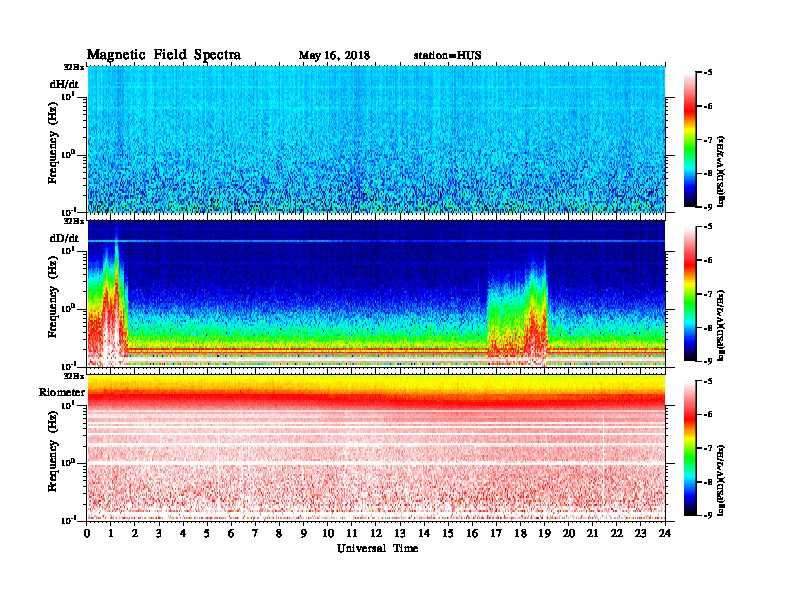Image resolution: width=792 pixels, height=612 pixels.
Task: Click the log(PSD) label beside dH/dt color scale
Action: pos(721,171)
